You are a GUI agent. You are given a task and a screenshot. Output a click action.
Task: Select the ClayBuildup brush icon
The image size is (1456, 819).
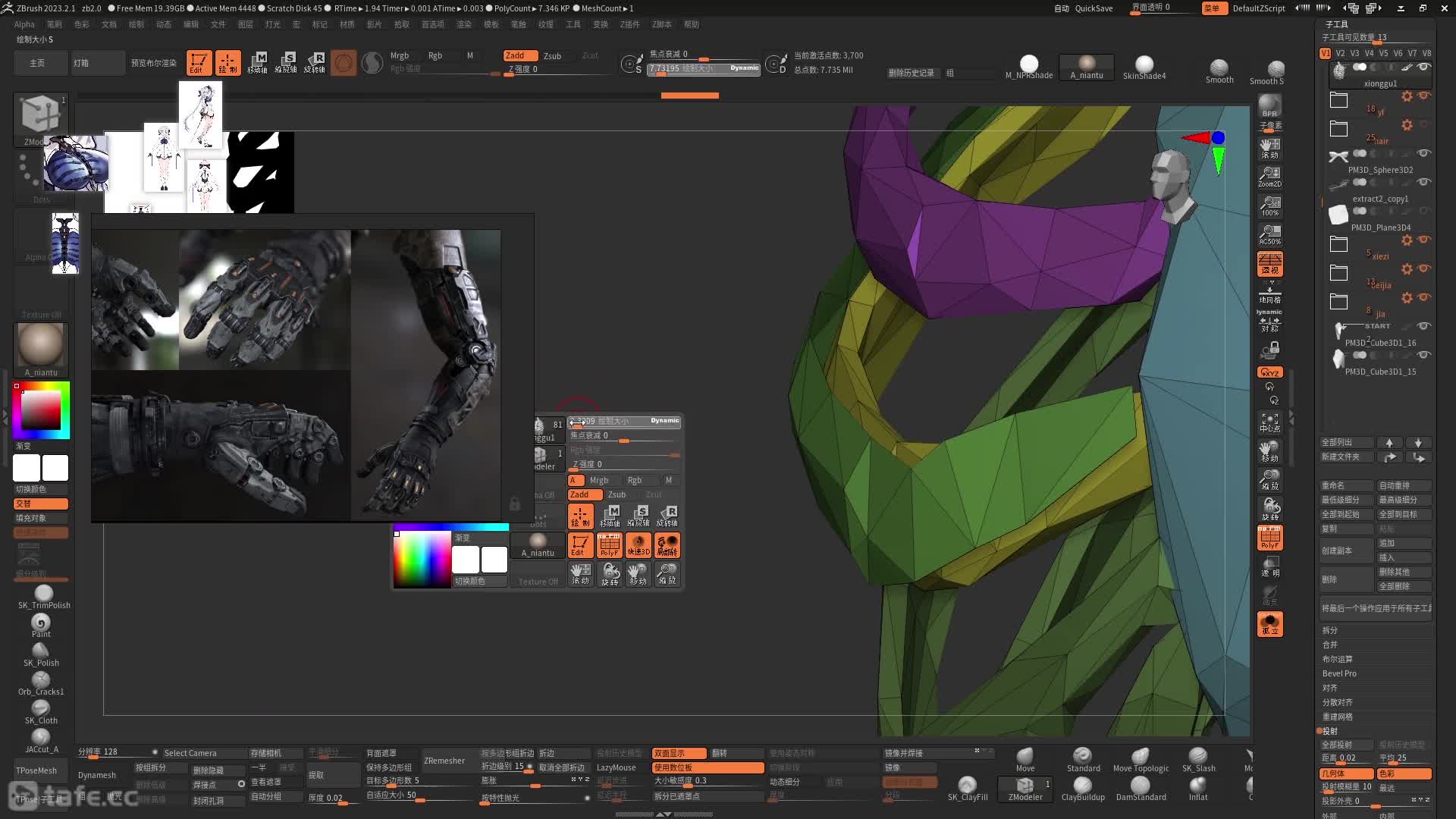[x=1083, y=789]
